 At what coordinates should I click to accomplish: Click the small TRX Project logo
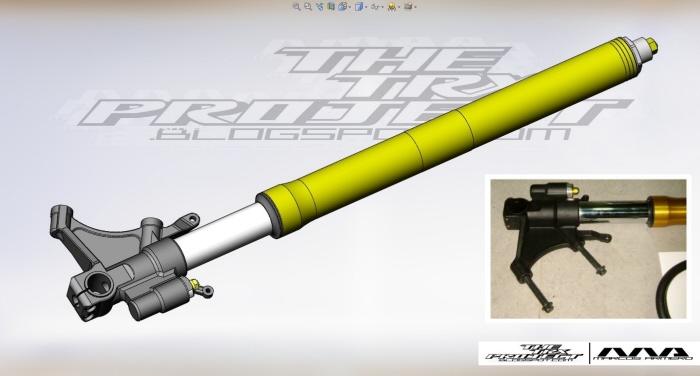pyautogui.click(x=533, y=353)
